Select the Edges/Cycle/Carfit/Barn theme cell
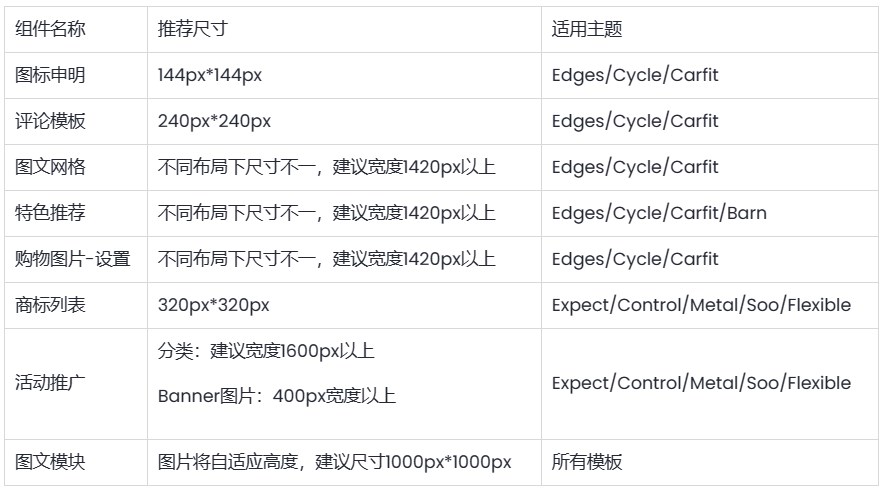881x490 pixels. (659, 213)
